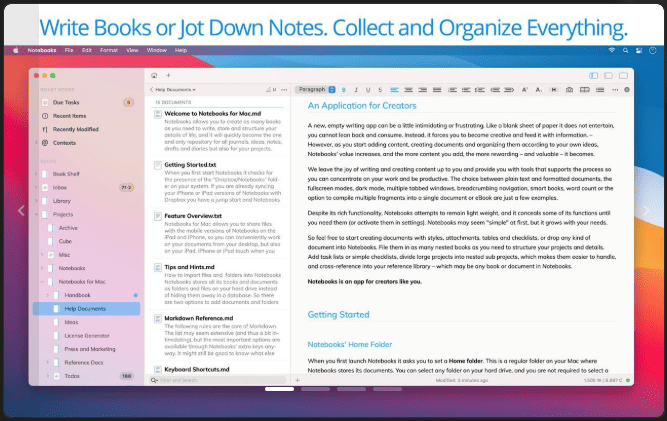The width and height of the screenshot is (667, 421).
Task: Expand the Library book arrow
Action: (36, 201)
